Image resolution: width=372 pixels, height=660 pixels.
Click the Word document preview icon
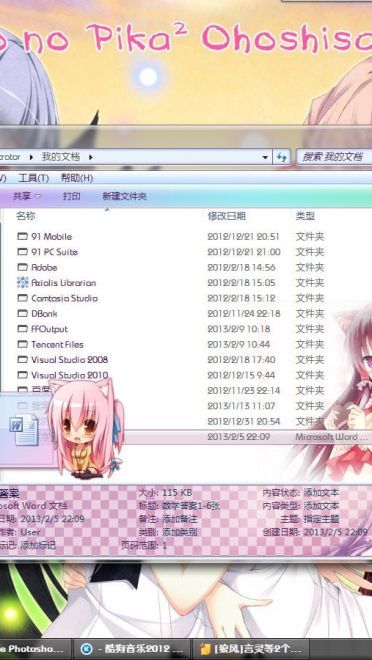tap(24, 430)
